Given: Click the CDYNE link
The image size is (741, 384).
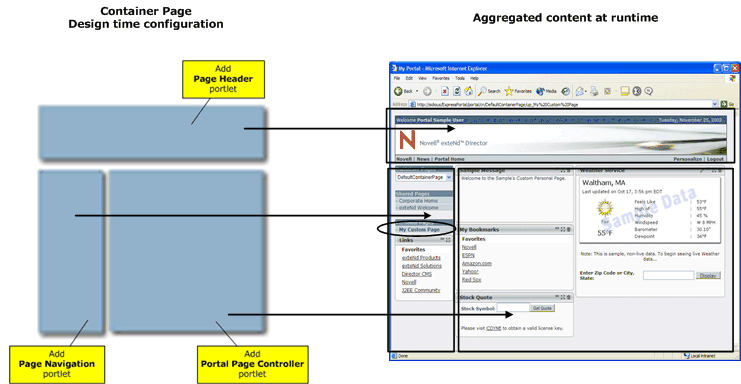Looking at the screenshot, I should pos(493,328).
